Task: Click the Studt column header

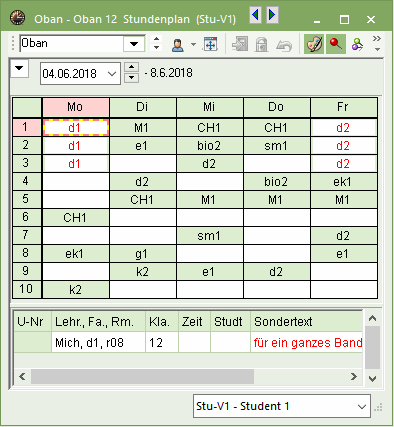Action: click(x=230, y=322)
